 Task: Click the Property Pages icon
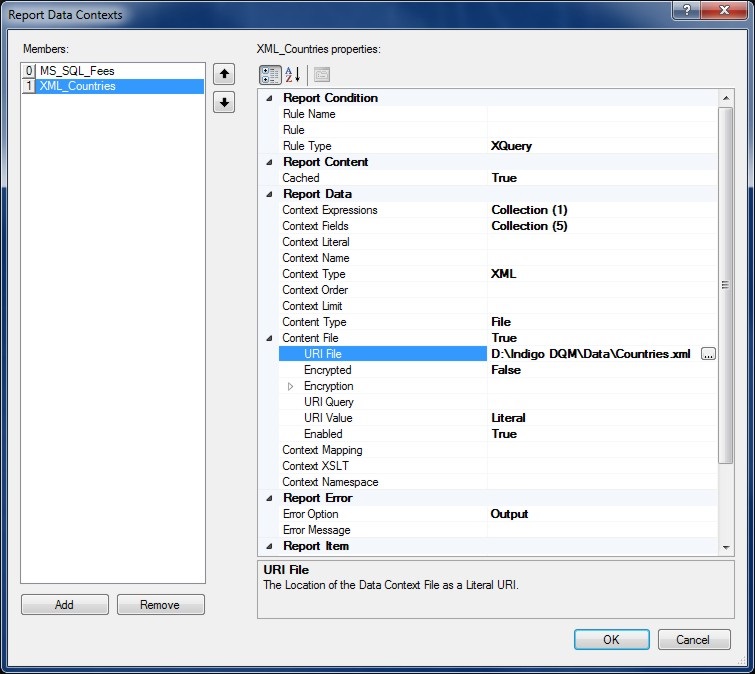pyautogui.click(x=321, y=75)
